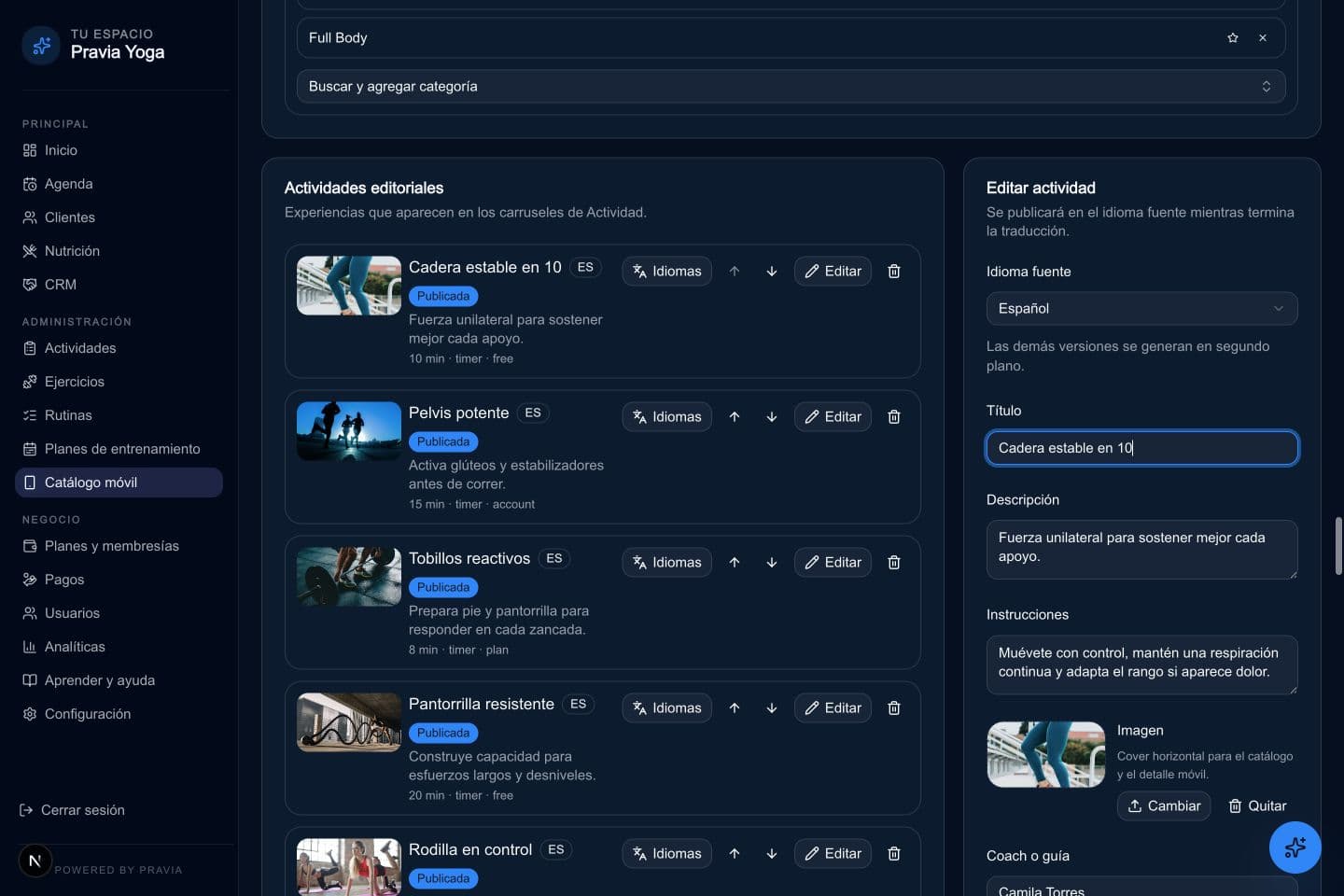Click the page vertical scrollbar
This screenshot has width=1344, height=896.
[1338, 546]
